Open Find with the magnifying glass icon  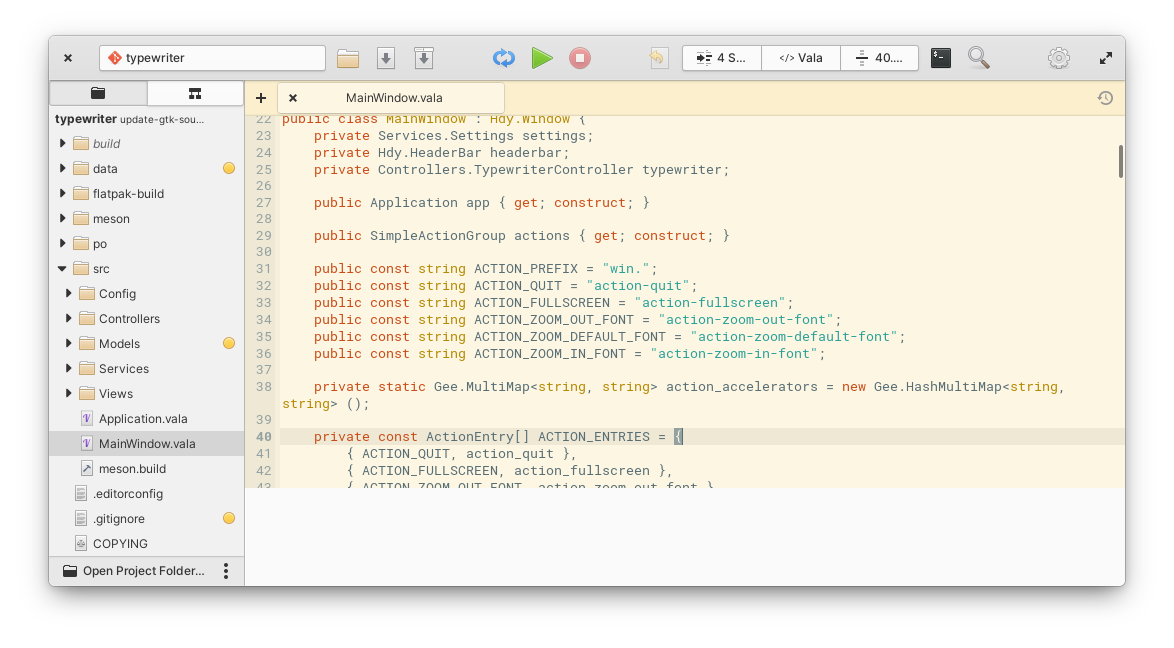click(979, 58)
